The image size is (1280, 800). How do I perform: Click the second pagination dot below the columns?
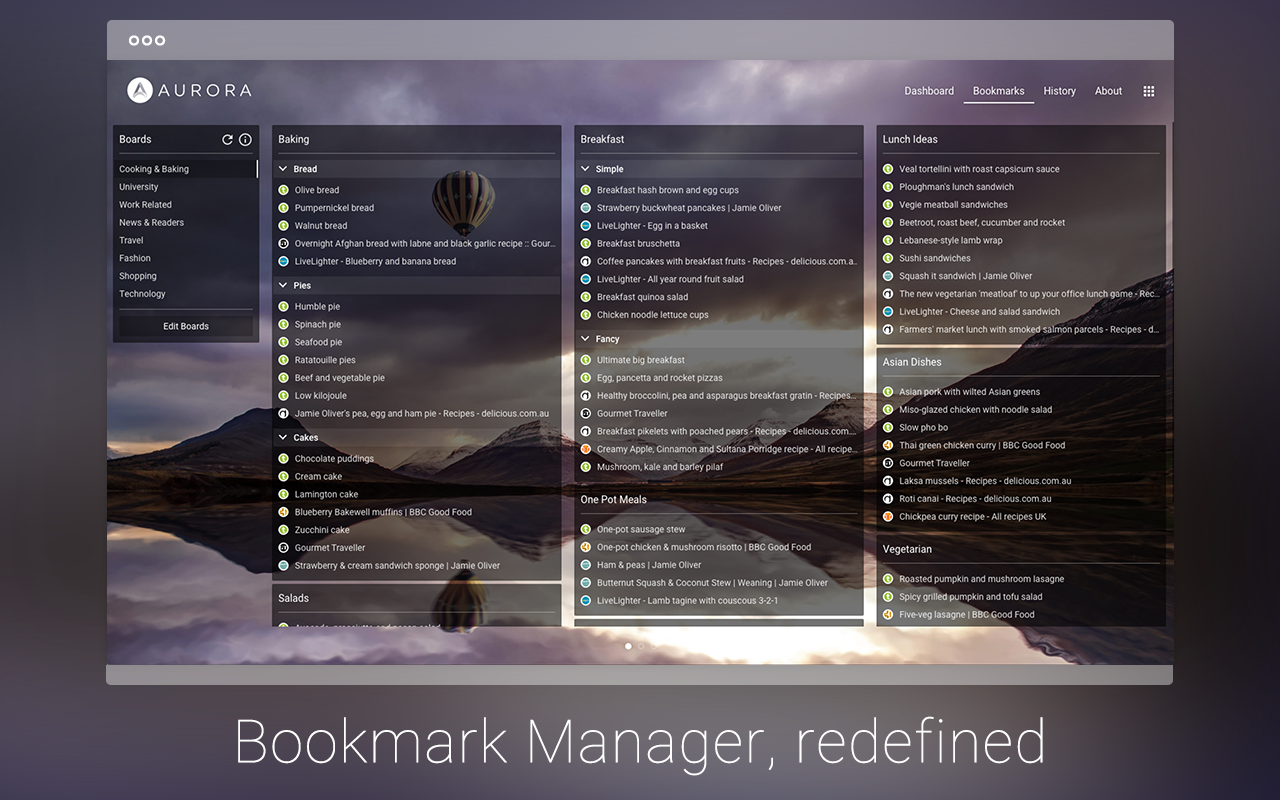[641, 646]
